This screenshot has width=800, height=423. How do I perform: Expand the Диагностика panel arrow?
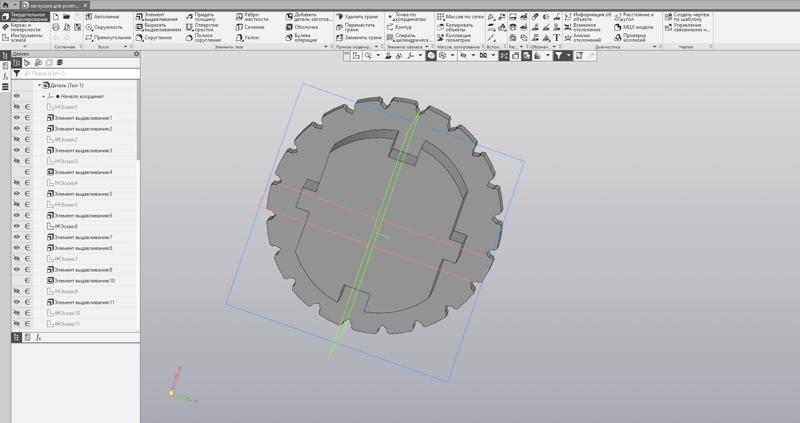655,46
